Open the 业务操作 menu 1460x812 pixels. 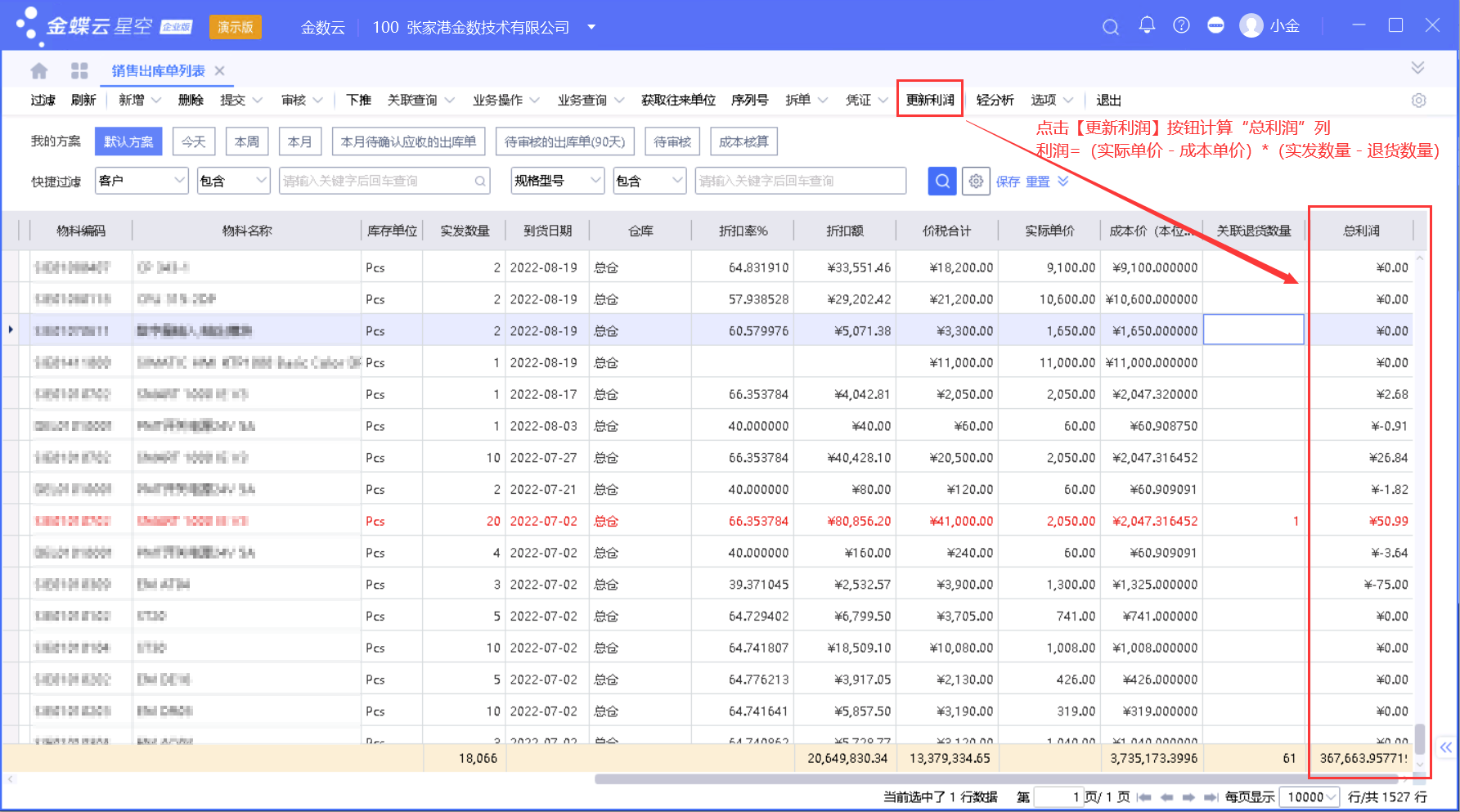tap(505, 100)
